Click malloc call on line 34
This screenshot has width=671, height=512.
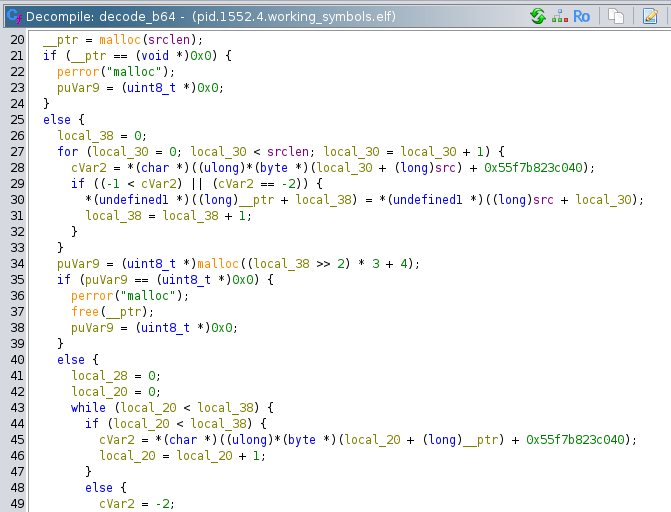coord(217,264)
